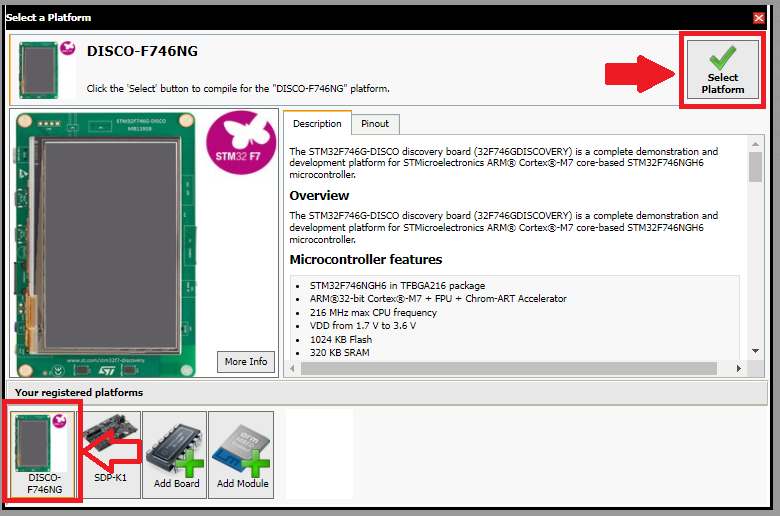This screenshot has width=780, height=516.
Task: Switch to the Description tab
Action: [x=317, y=123]
